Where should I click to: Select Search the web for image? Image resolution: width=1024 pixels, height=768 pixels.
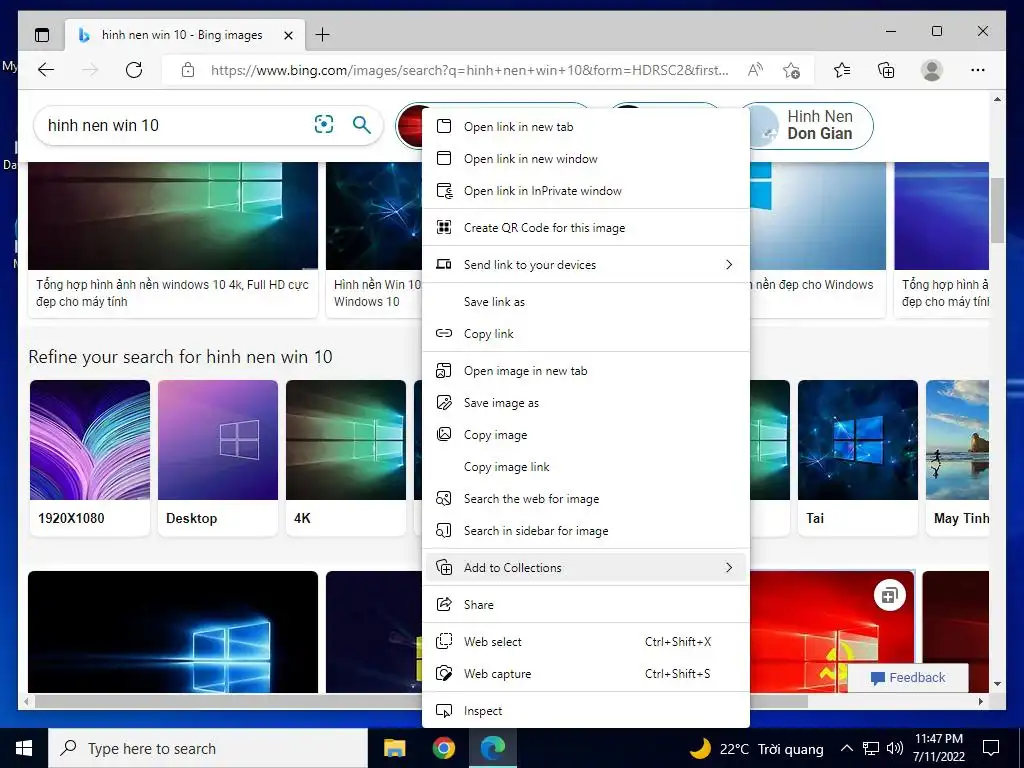click(x=586, y=499)
